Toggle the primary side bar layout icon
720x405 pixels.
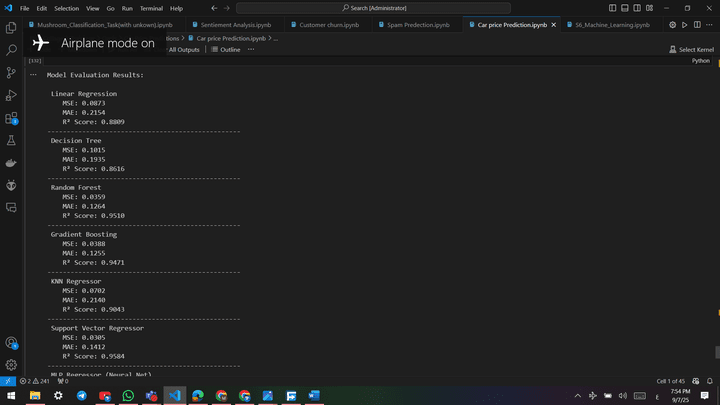click(x=613, y=8)
